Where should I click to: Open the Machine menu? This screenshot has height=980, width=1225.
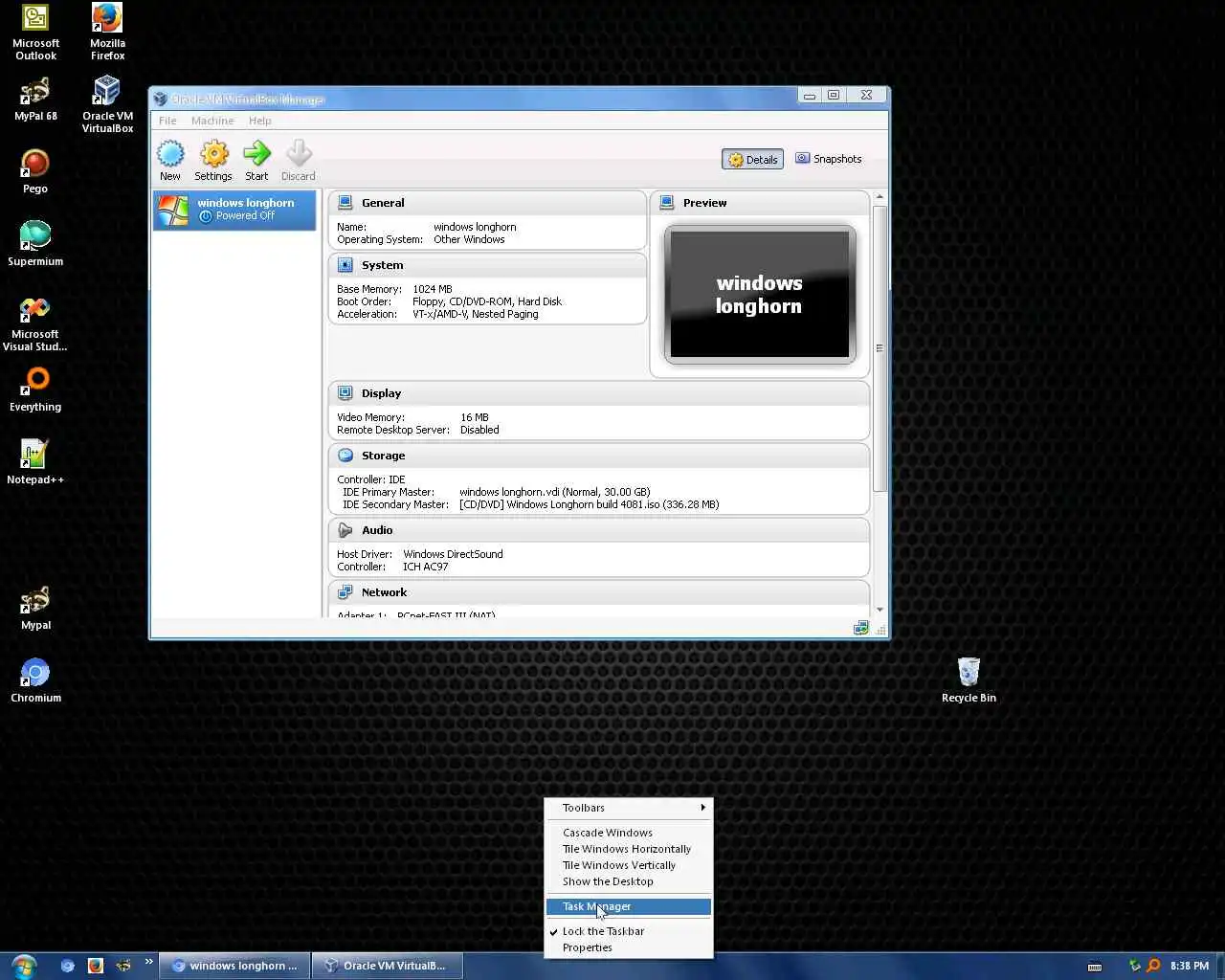pyautogui.click(x=212, y=121)
